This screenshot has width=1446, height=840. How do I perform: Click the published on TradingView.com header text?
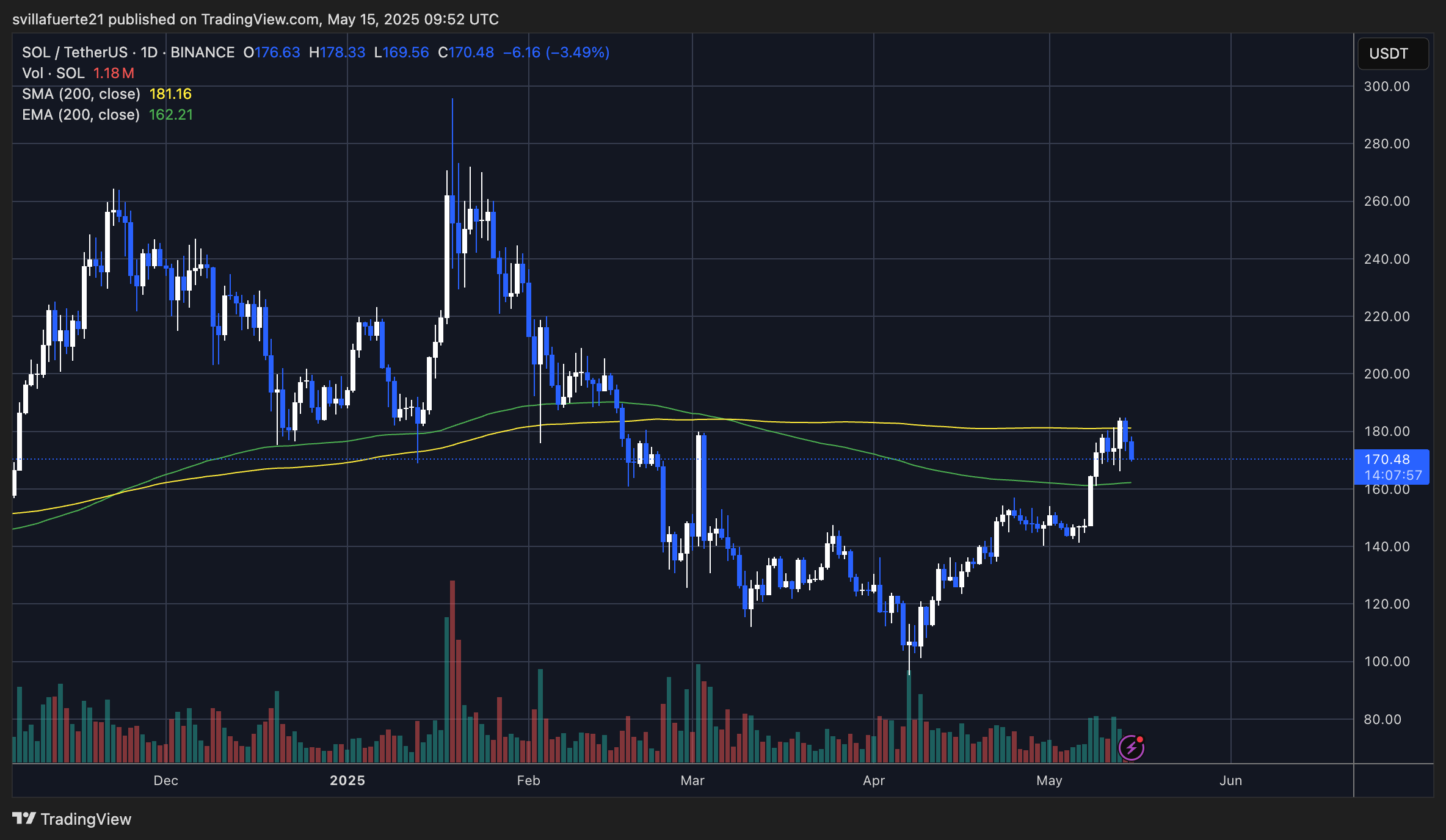tap(255, 20)
